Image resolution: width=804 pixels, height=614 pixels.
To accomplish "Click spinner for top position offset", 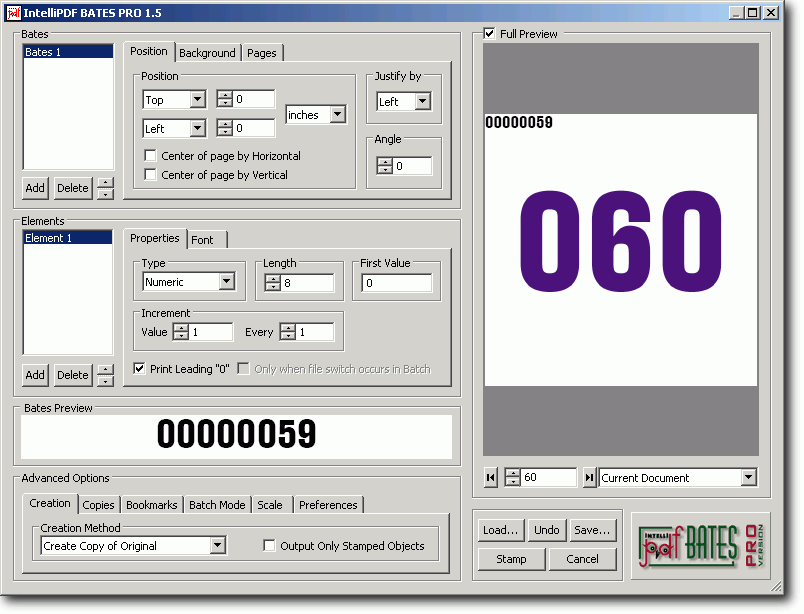I will (x=225, y=99).
